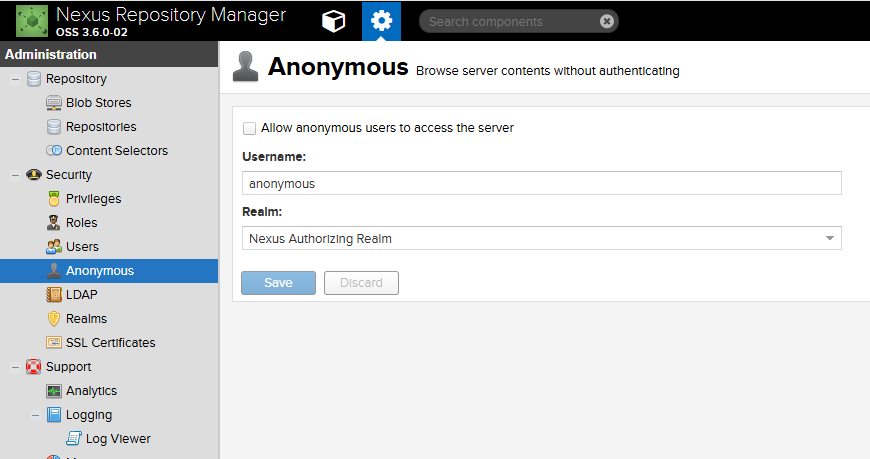Click the OSS 3.6.0-02 version text
870x459 pixels.
click(92, 32)
